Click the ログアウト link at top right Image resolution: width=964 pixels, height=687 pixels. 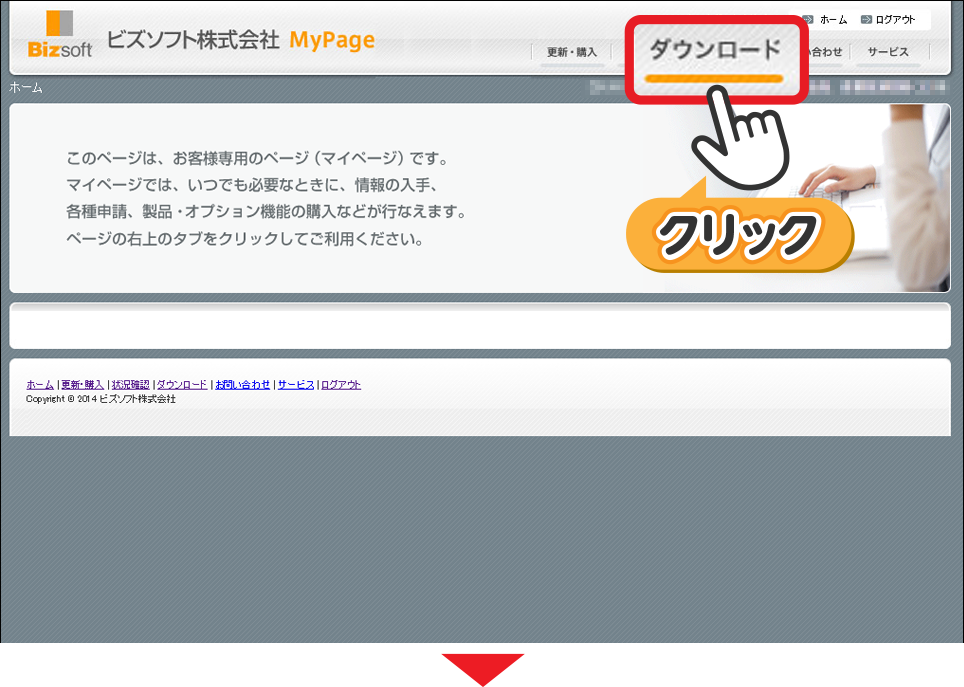pos(895,19)
